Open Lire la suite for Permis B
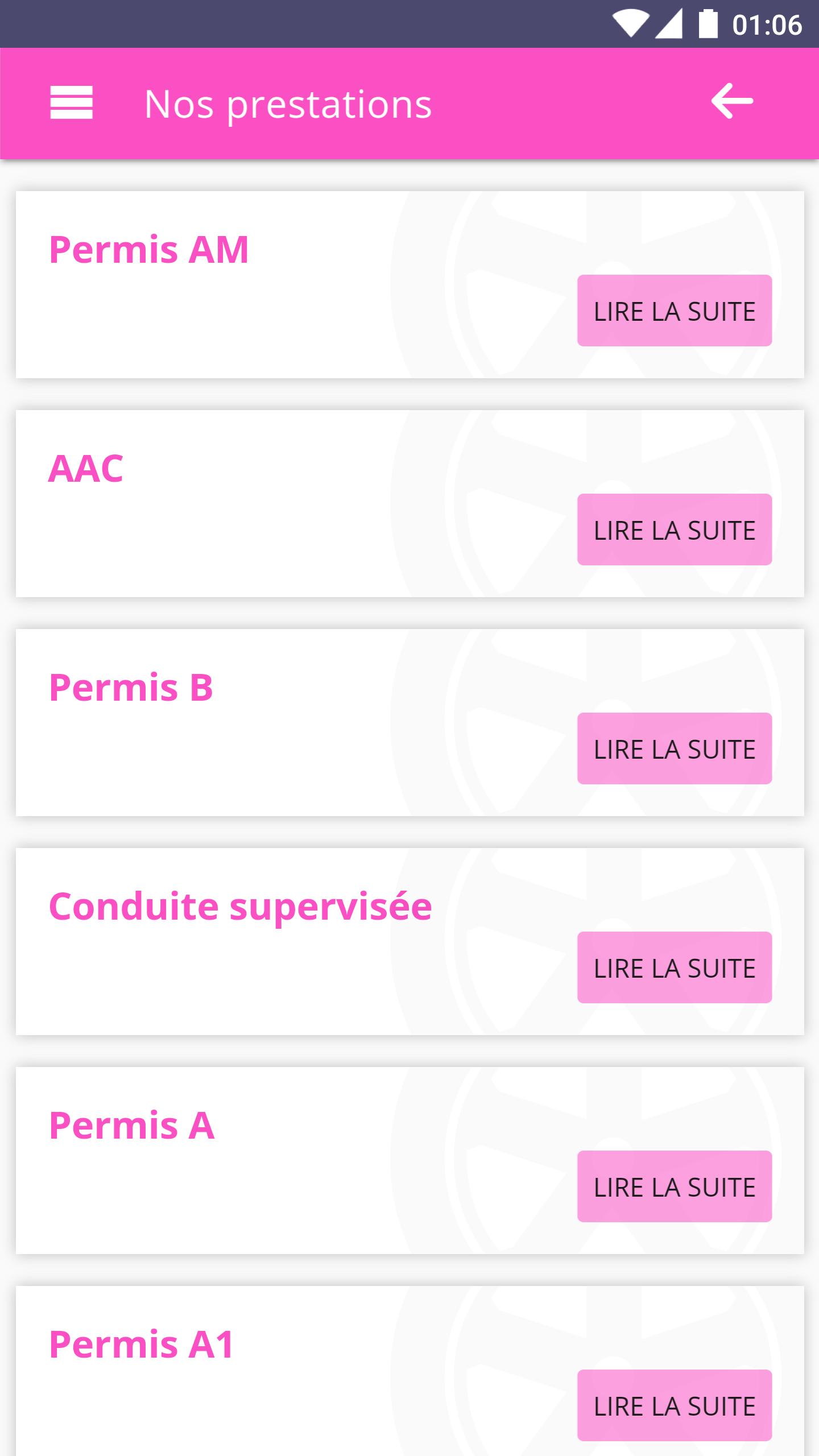819x1456 pixels. (675, 749)
